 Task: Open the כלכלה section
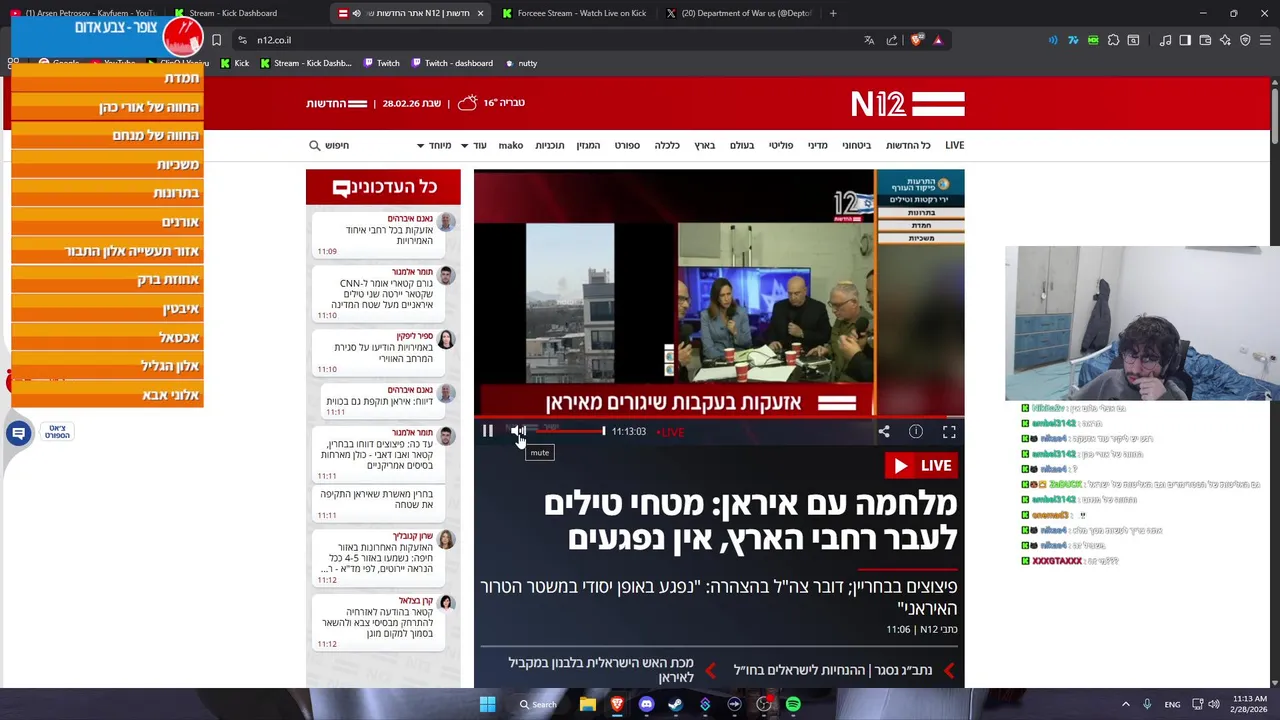(x=667, y=145)
